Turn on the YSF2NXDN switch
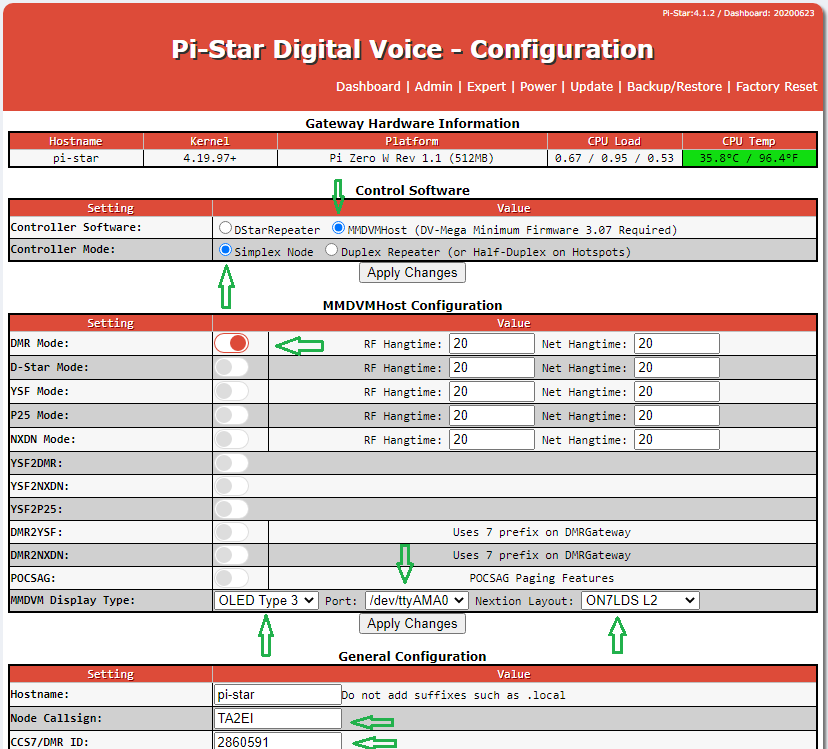 231,486
